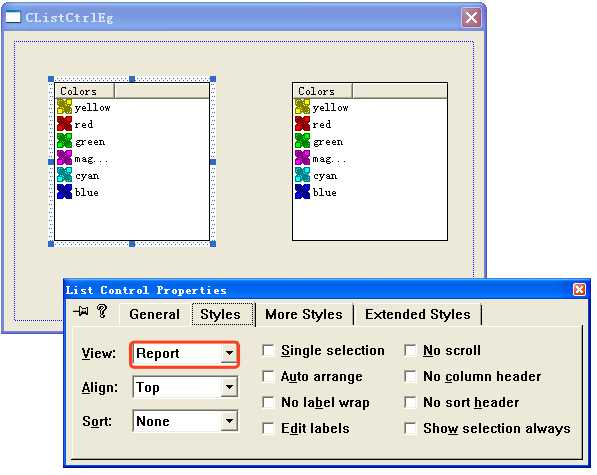
Task: Click the "red" label in left list
Action: (84, 124)
